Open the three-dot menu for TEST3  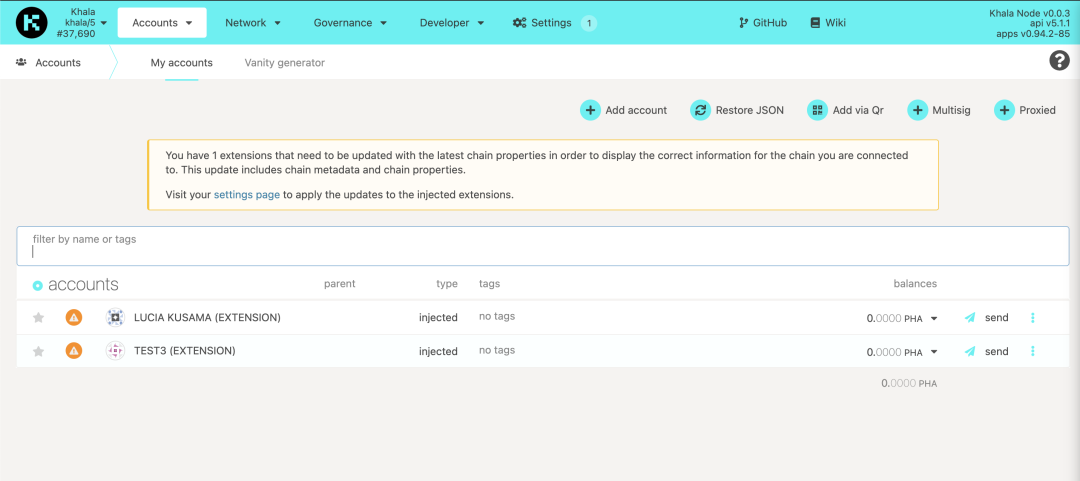(x=1033, y=351)
